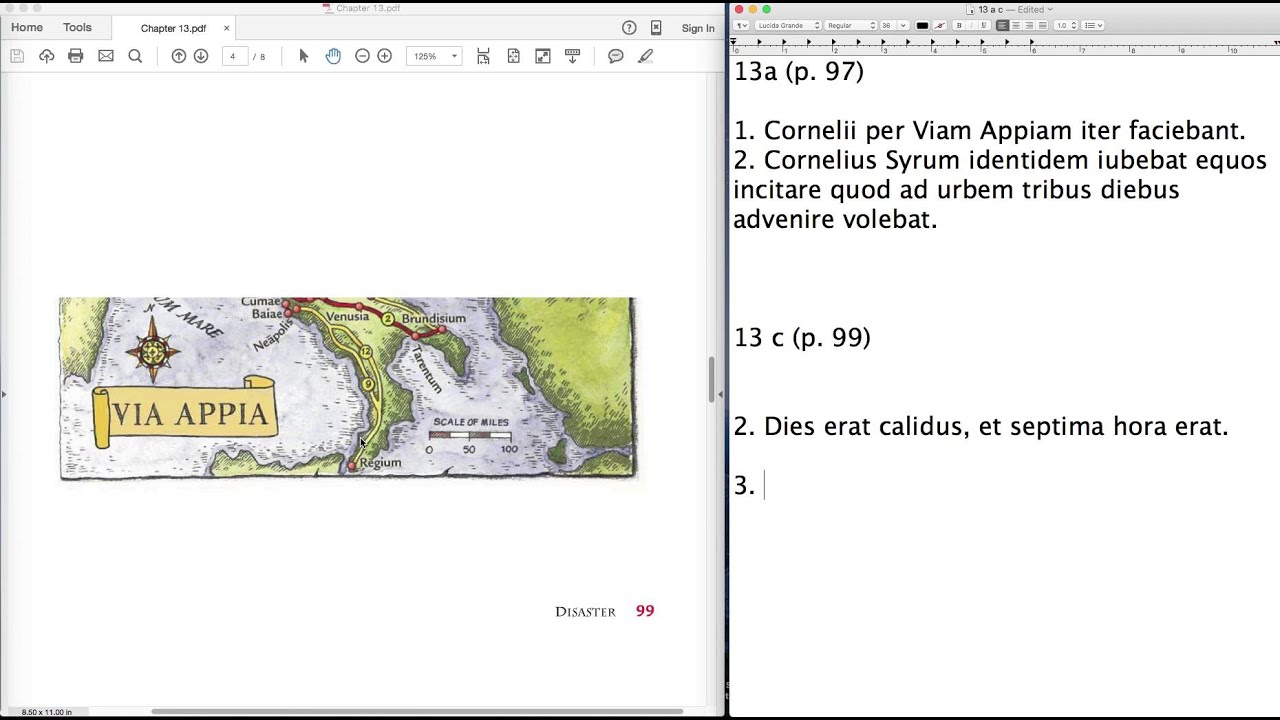Select the Highlight text pen tool

(646, 56)
